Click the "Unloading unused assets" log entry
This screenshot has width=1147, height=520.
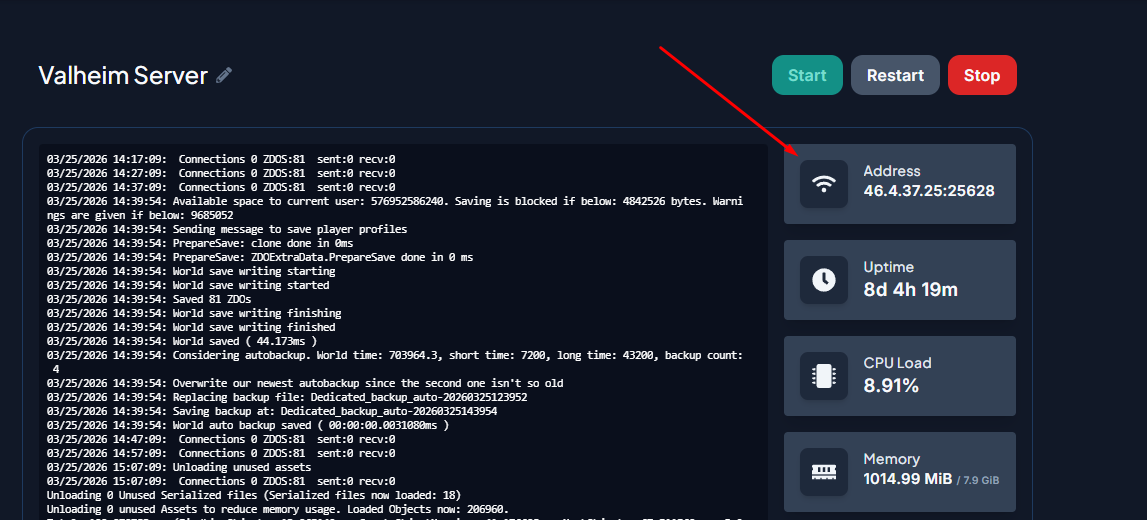click(241, 467)
